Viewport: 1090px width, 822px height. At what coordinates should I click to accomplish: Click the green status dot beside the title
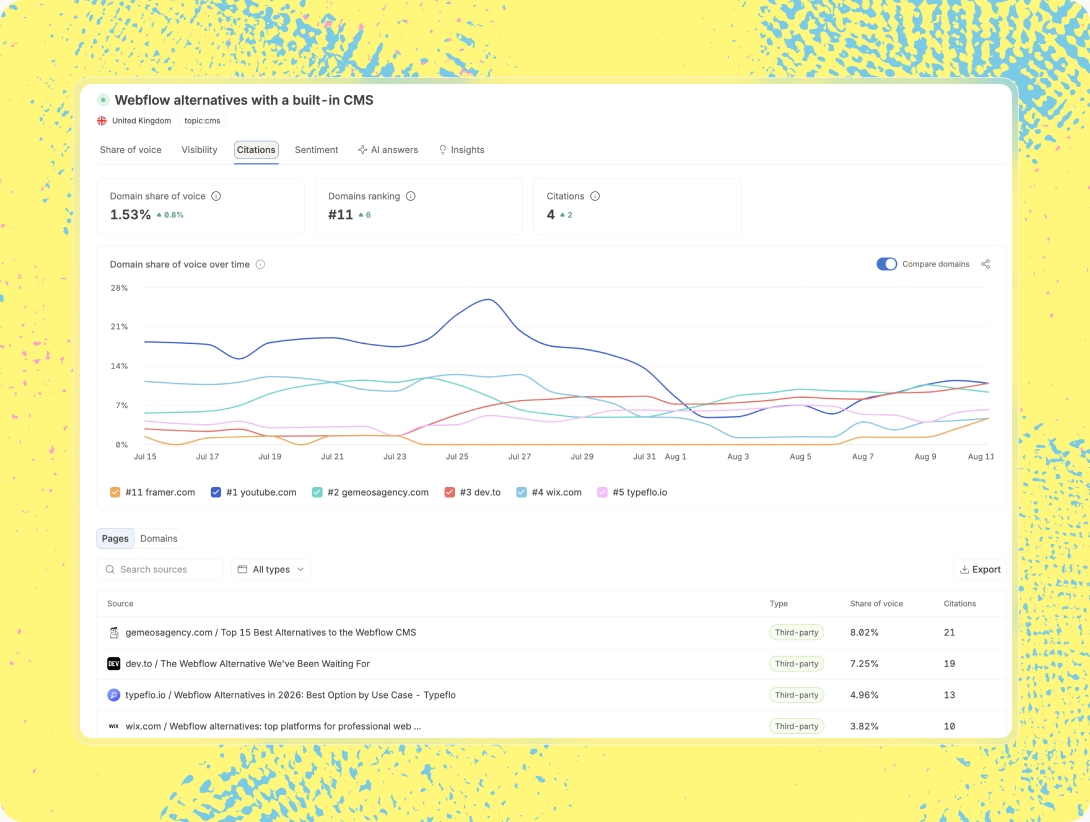click(103, 100)
